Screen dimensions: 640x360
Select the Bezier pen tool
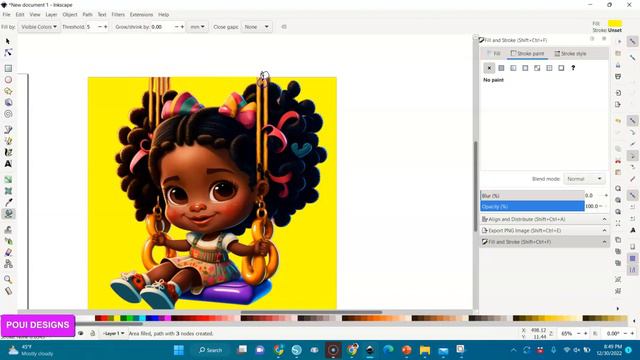click(8, 129)
